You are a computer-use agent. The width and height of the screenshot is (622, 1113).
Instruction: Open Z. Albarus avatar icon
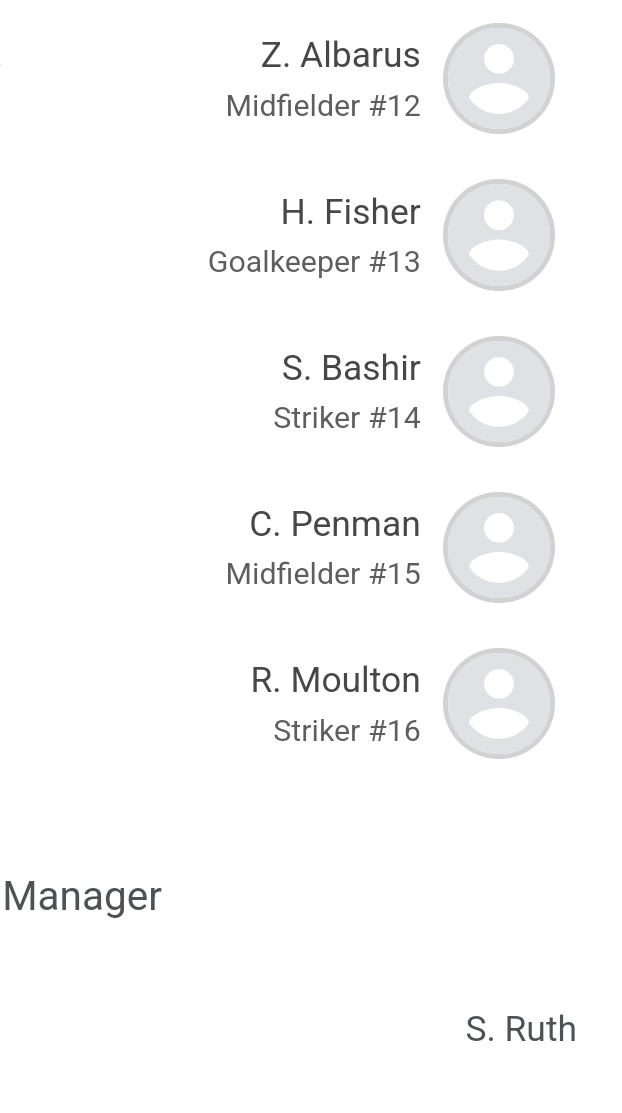point(498,79)
